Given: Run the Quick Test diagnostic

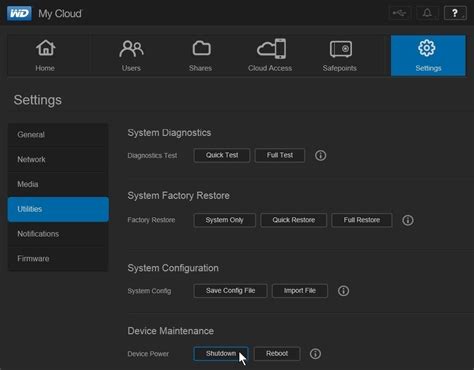Looking at the screenshot, I should tap(222, 155).
